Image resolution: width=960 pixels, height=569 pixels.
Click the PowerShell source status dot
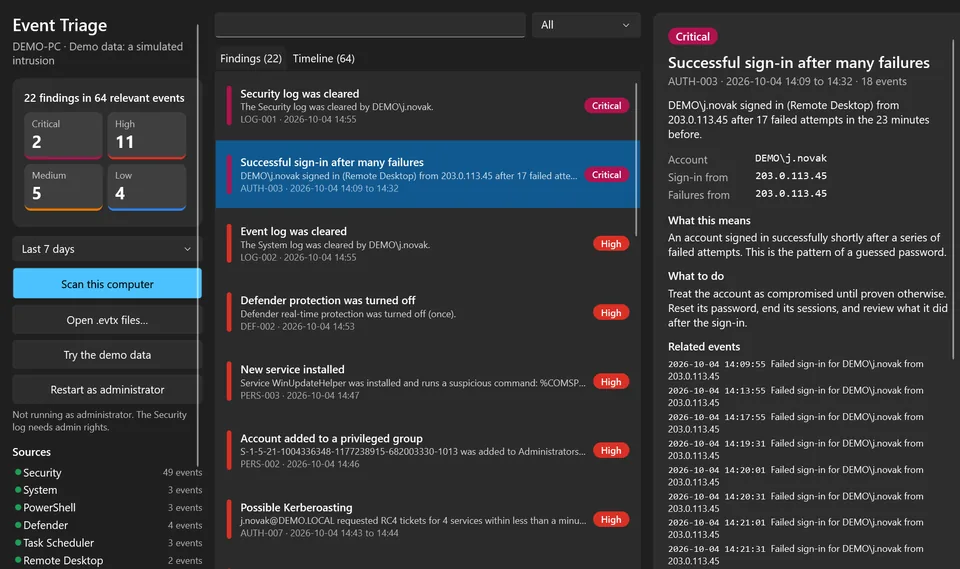tap(18, 507)
